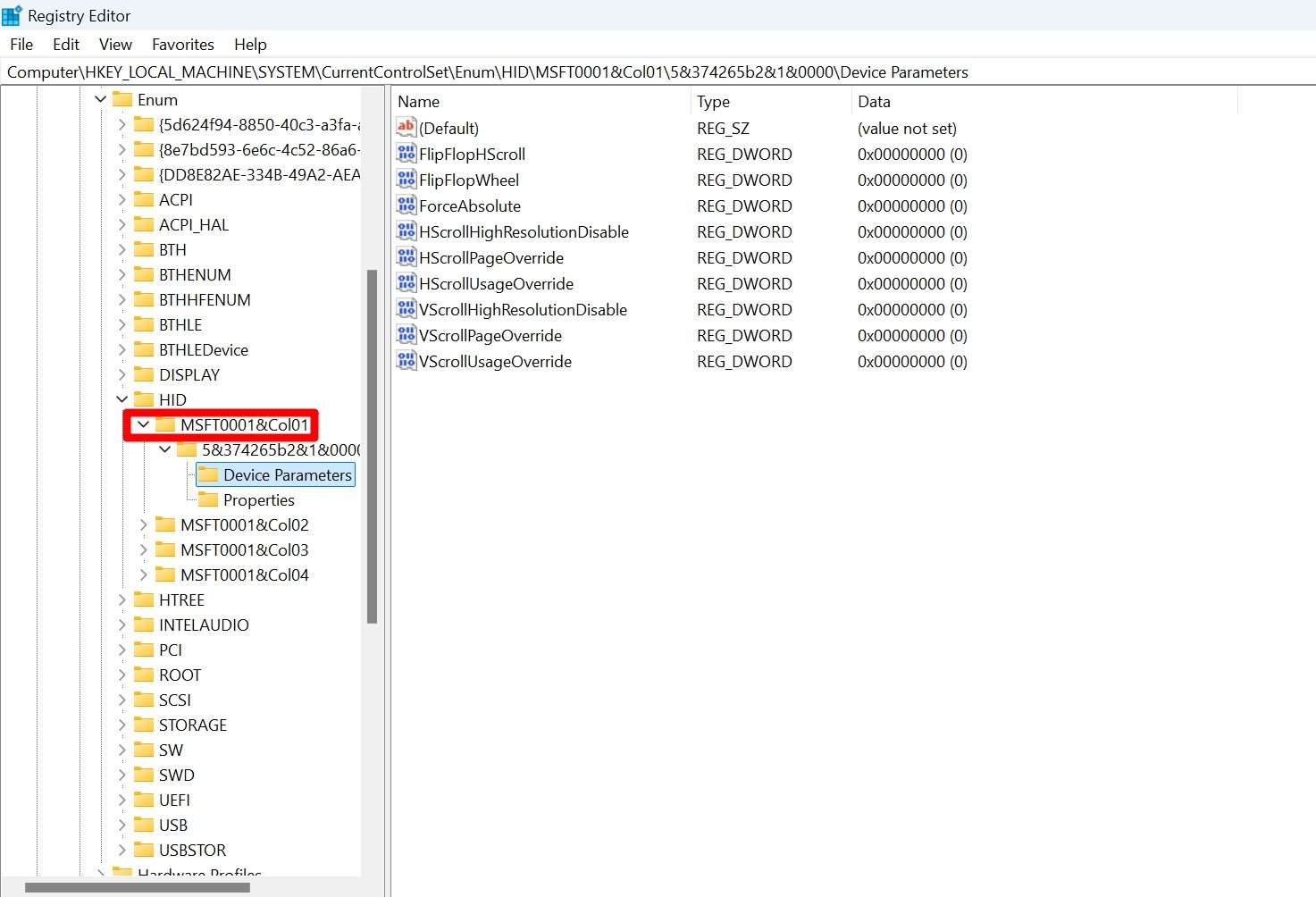Screen dimensions: 1316x897
Task: Click the Properties folder icon
Action: 208,499
